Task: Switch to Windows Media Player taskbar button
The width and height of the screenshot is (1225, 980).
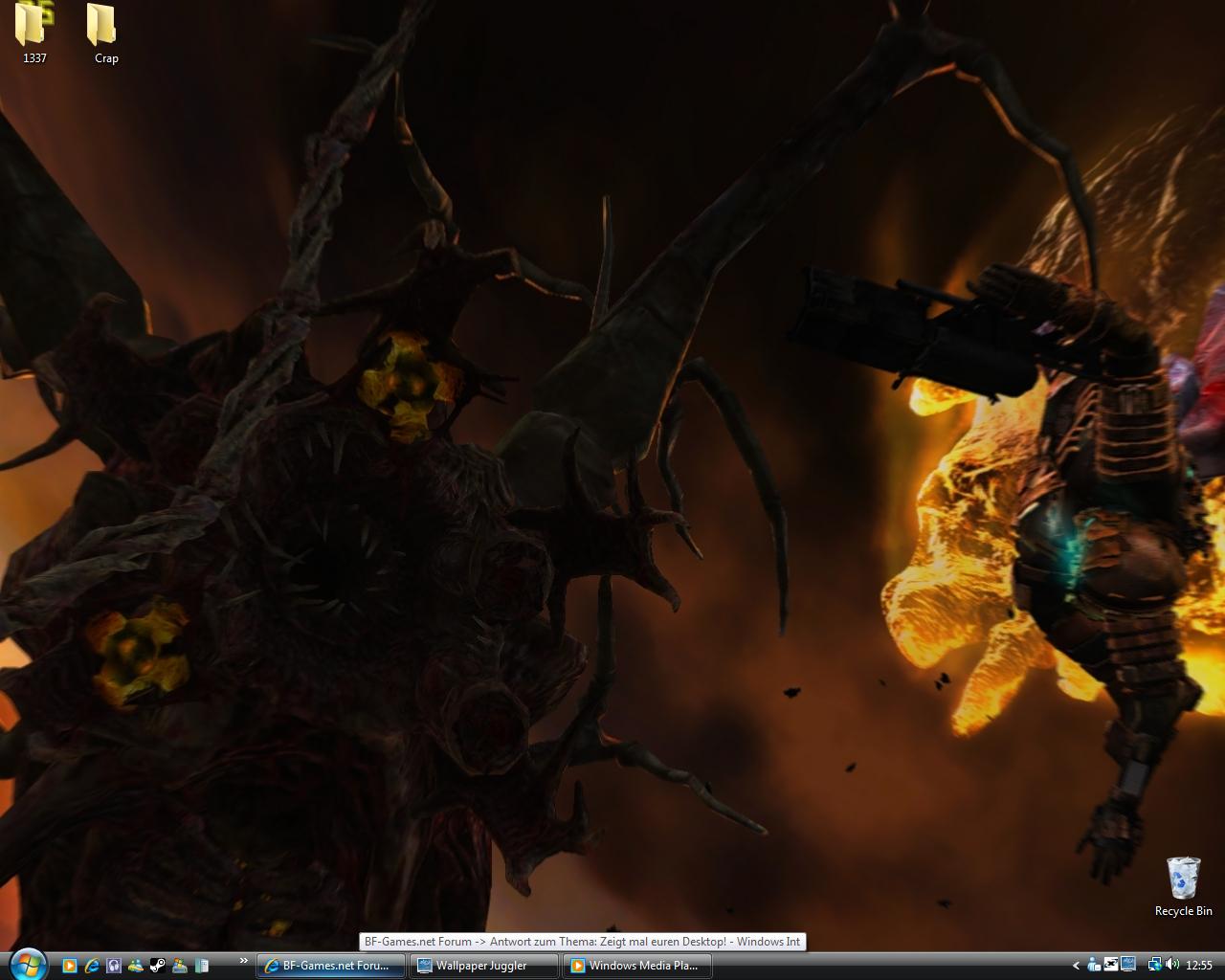Action: [x=637, y=966]
